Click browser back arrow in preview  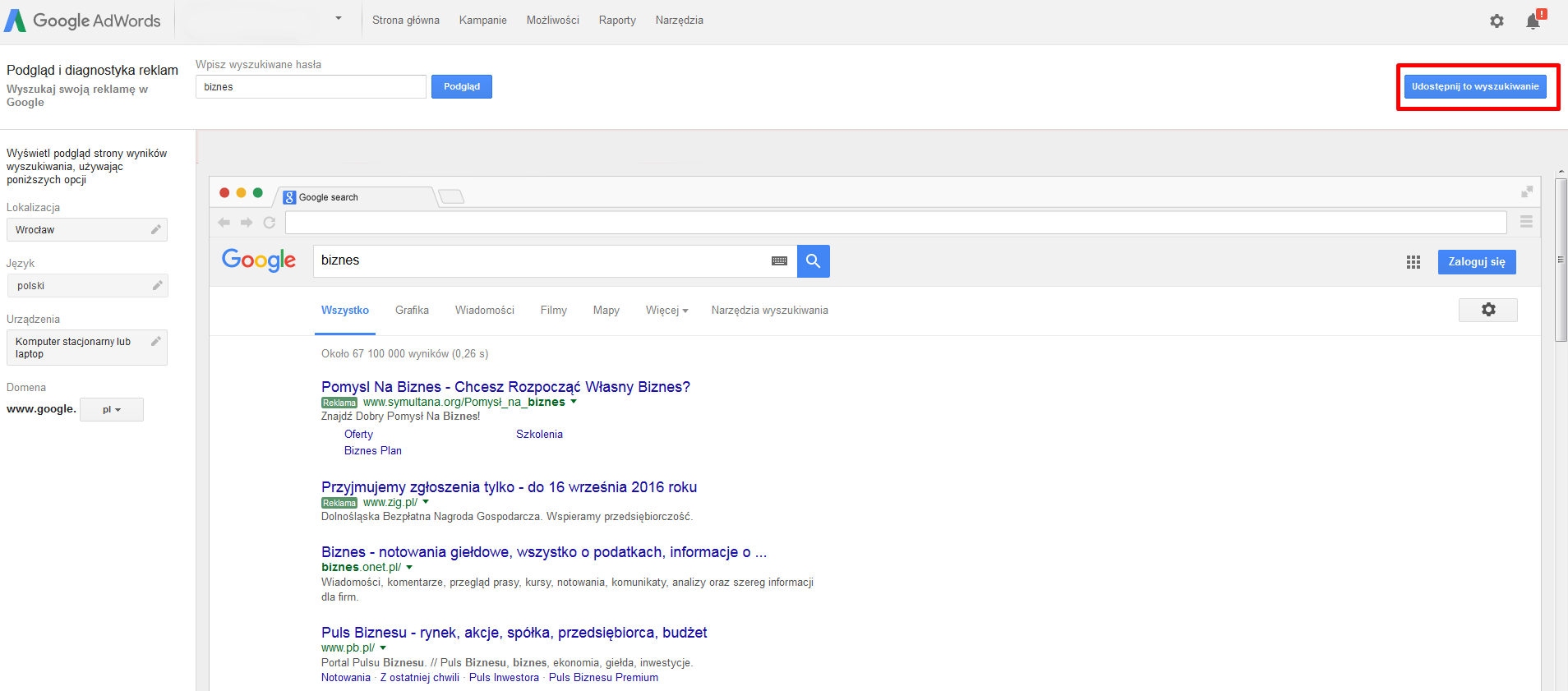(224, 223)
